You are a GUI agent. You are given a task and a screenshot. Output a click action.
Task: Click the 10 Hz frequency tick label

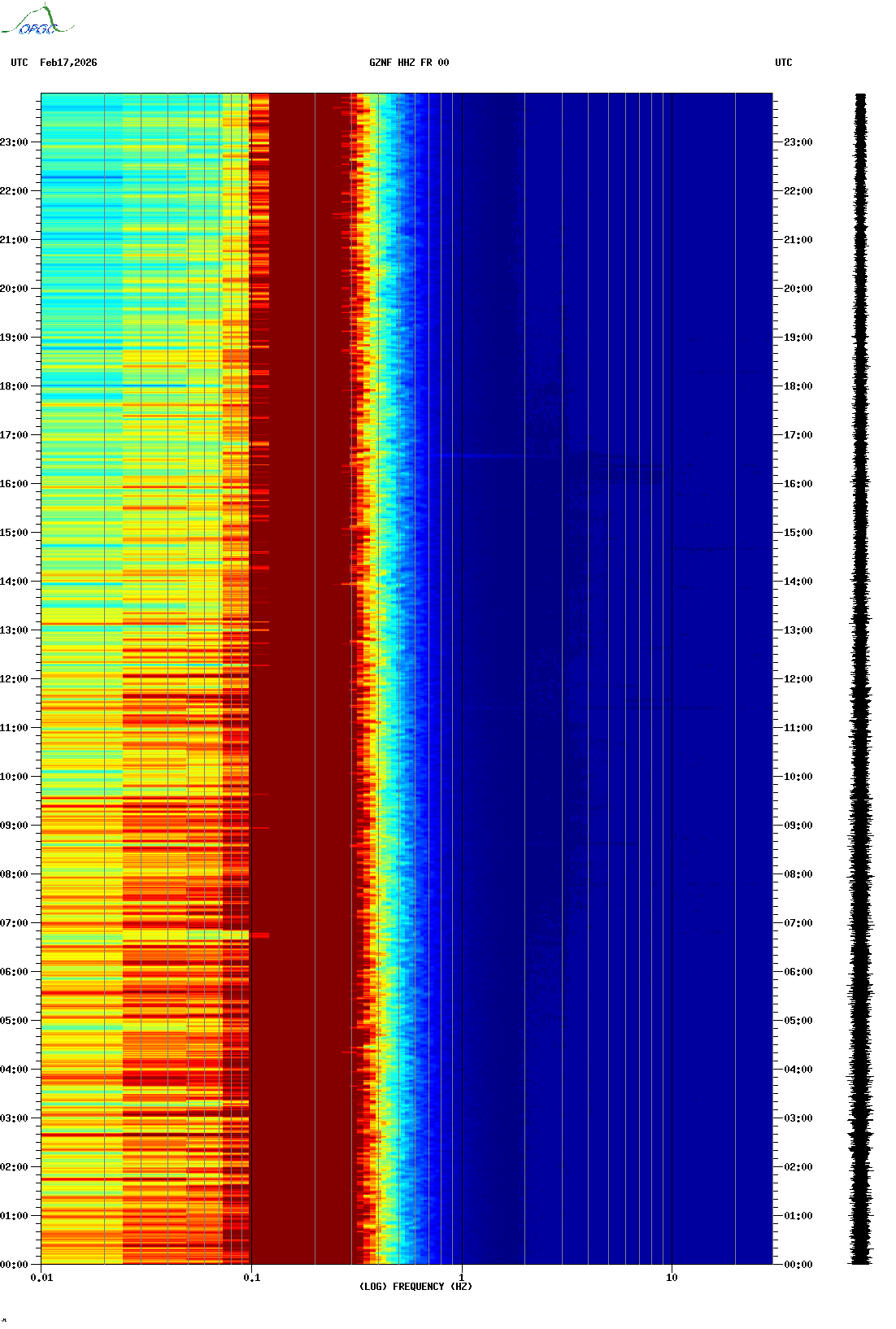click(672, 1278)
